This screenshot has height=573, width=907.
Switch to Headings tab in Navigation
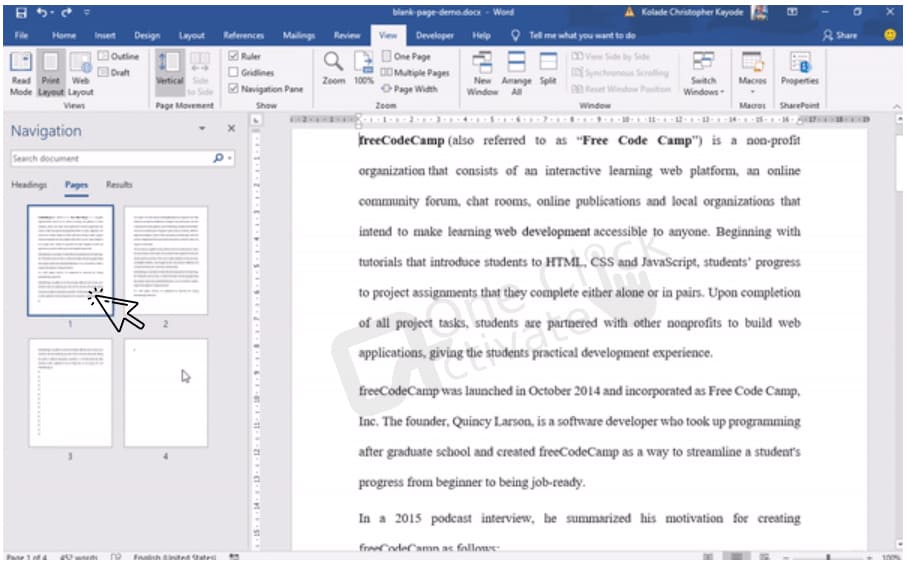tap(29, 184)
